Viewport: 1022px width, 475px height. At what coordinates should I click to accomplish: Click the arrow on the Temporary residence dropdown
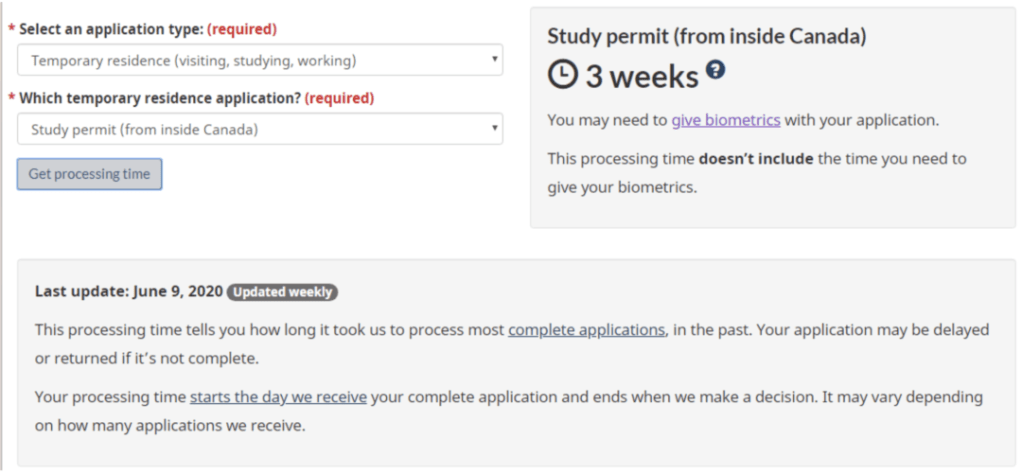[x=494, y=60]
